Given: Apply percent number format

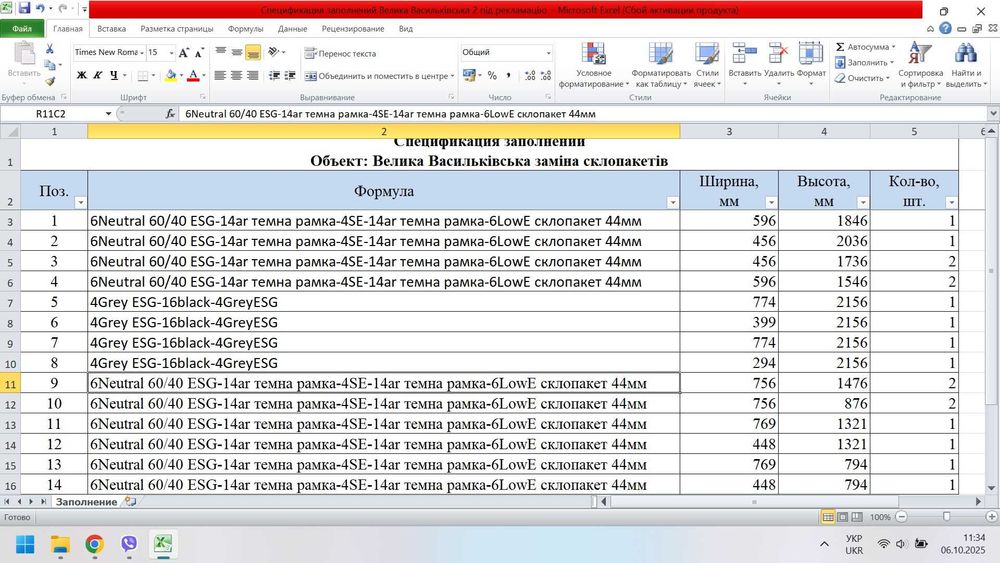Looking at the screenshot, I should pos(492,76).
